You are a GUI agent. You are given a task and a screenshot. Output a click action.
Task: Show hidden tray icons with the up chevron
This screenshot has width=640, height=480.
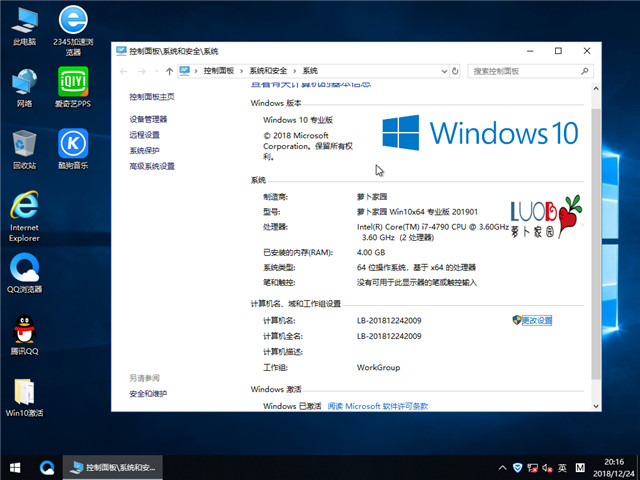503,468
